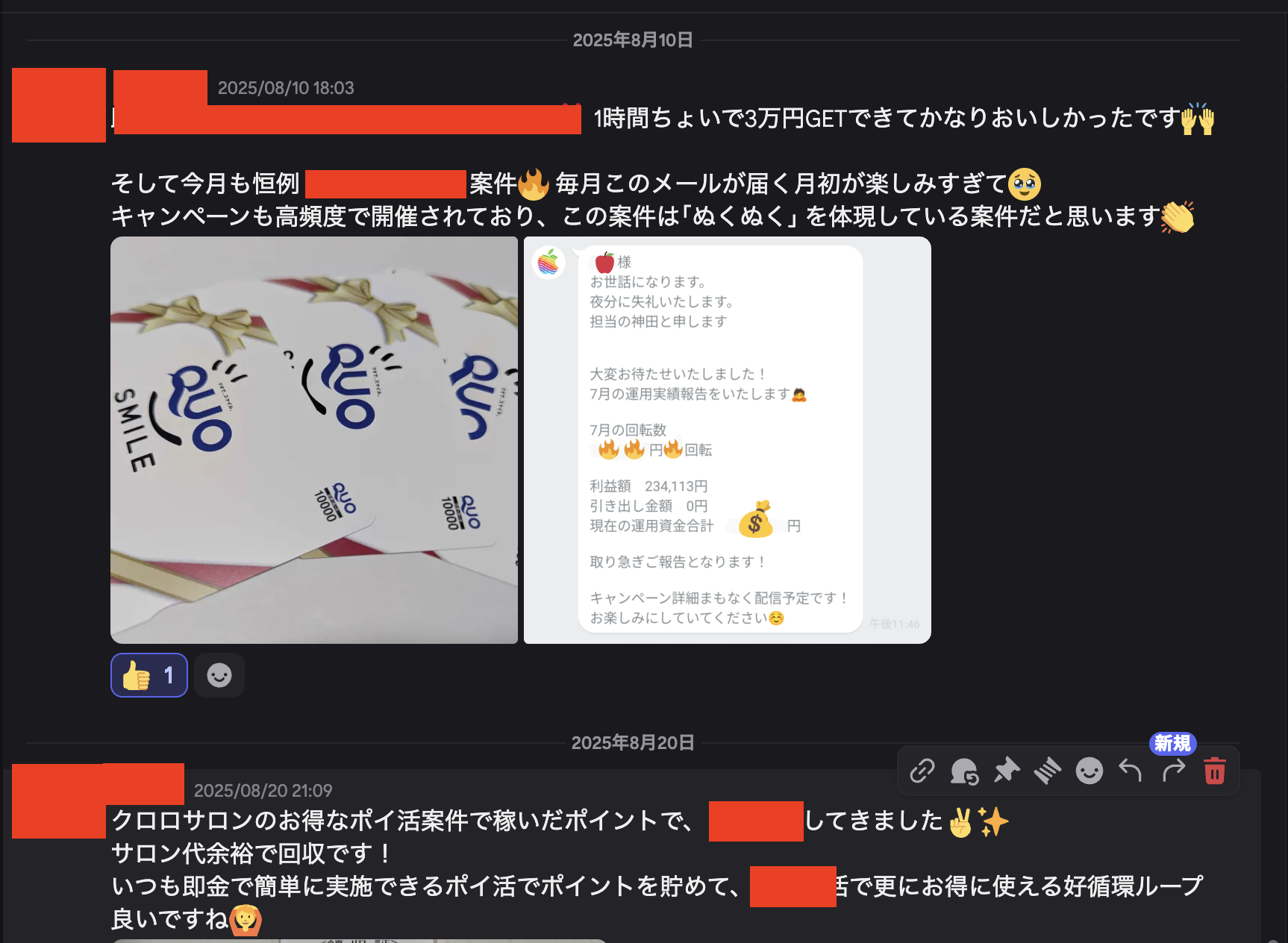This screenshot has height=943, width=1288.
Task: Delete the message with red trash icon
Action: 1215,771
